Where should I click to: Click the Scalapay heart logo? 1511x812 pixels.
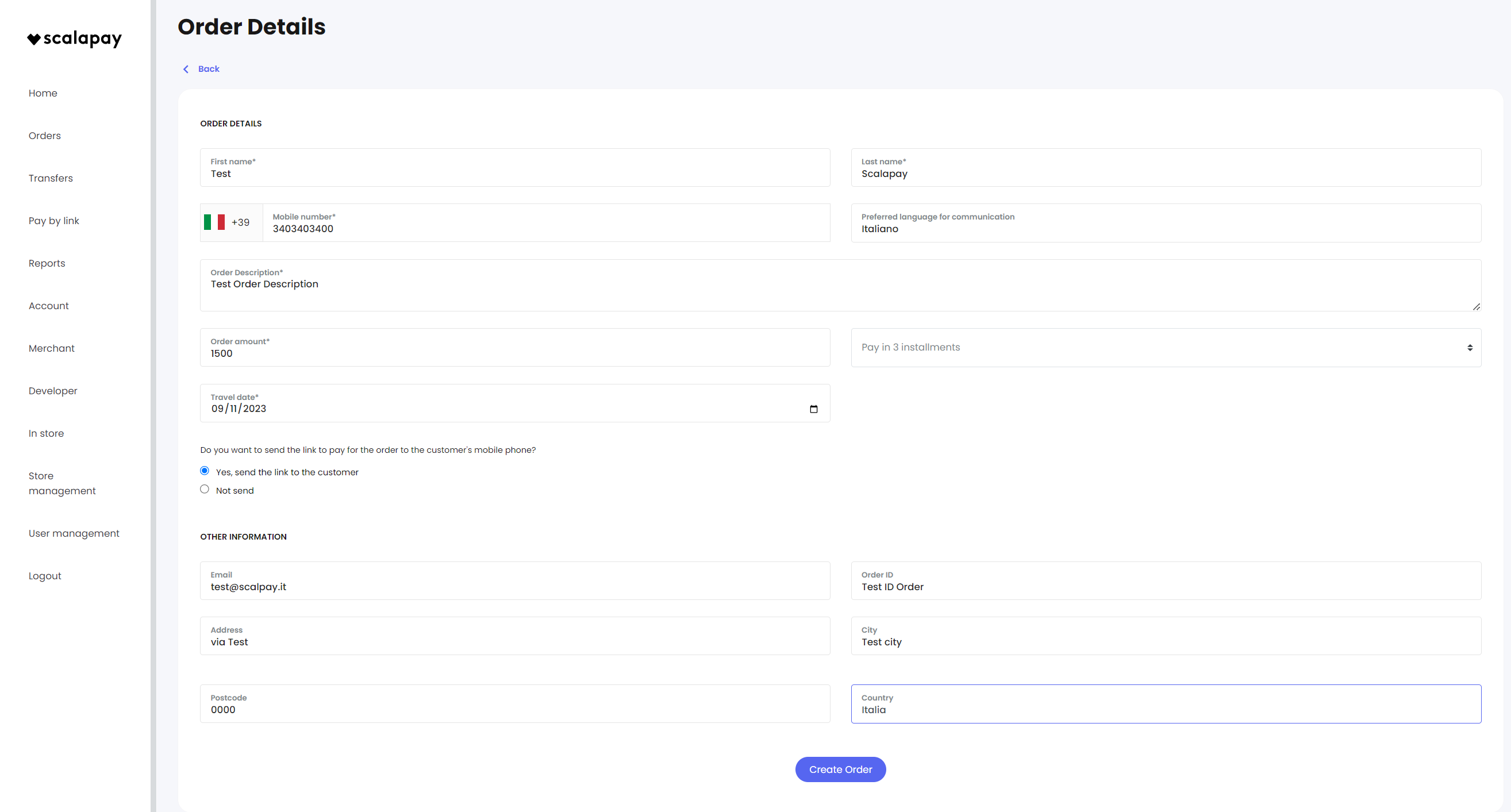[34, 39]
